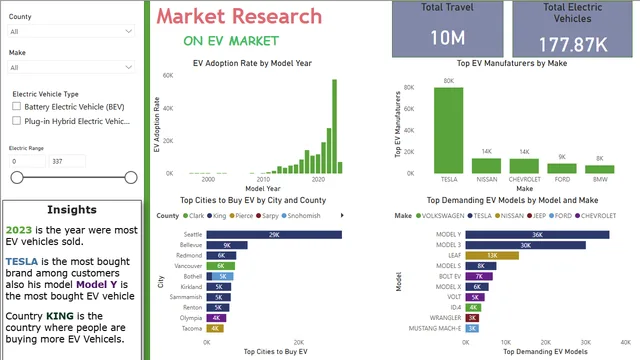Select King in the county legend
The height and width of the screenshot is (360, 640).
(x=216, y=216)
